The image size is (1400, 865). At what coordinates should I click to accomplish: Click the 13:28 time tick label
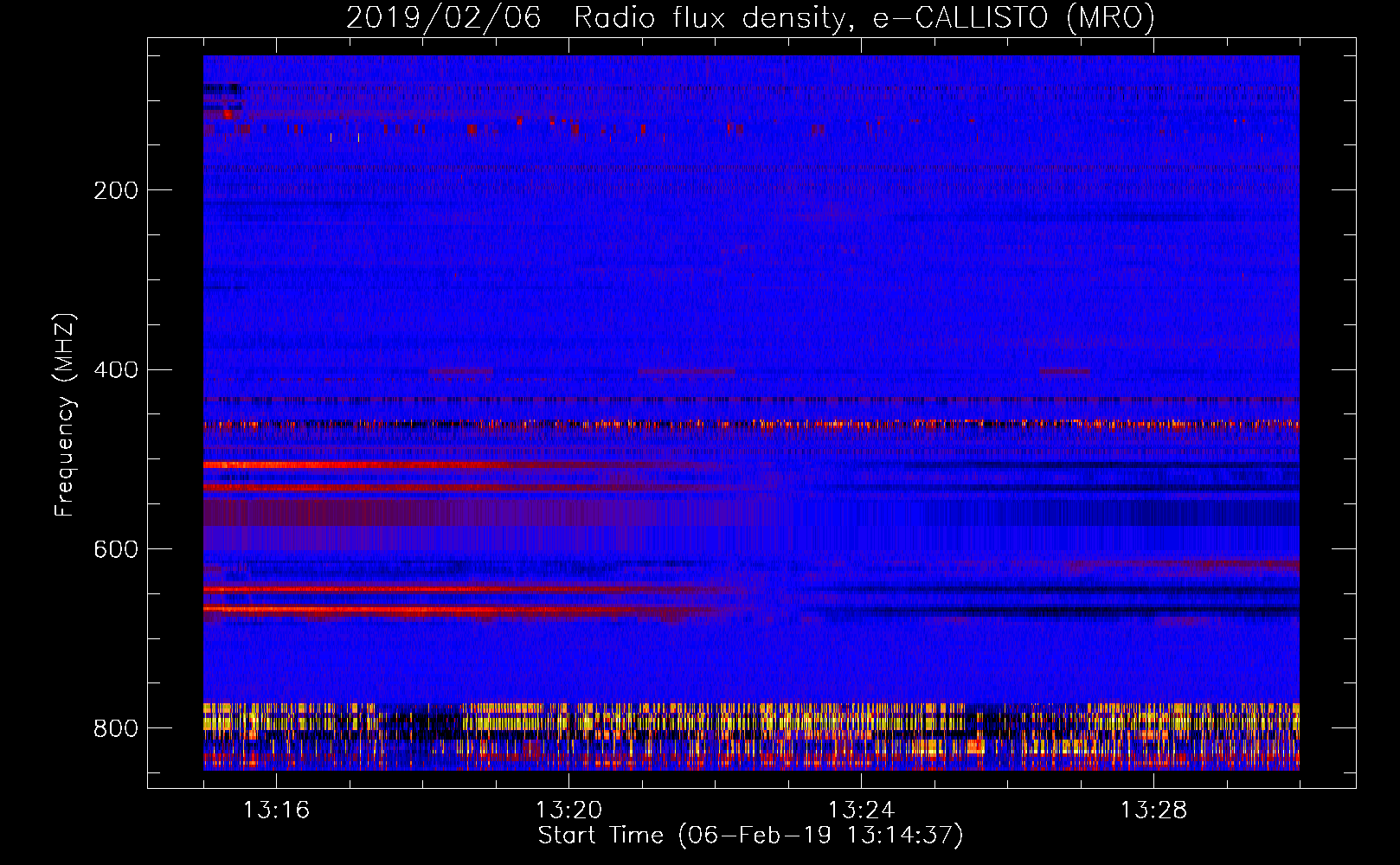pos(1153,811)
